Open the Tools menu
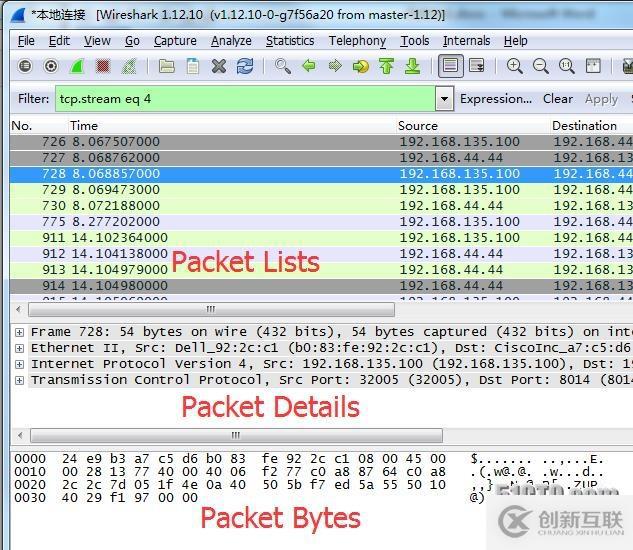This screenshot has width=633, height=550. coord(415,41)
